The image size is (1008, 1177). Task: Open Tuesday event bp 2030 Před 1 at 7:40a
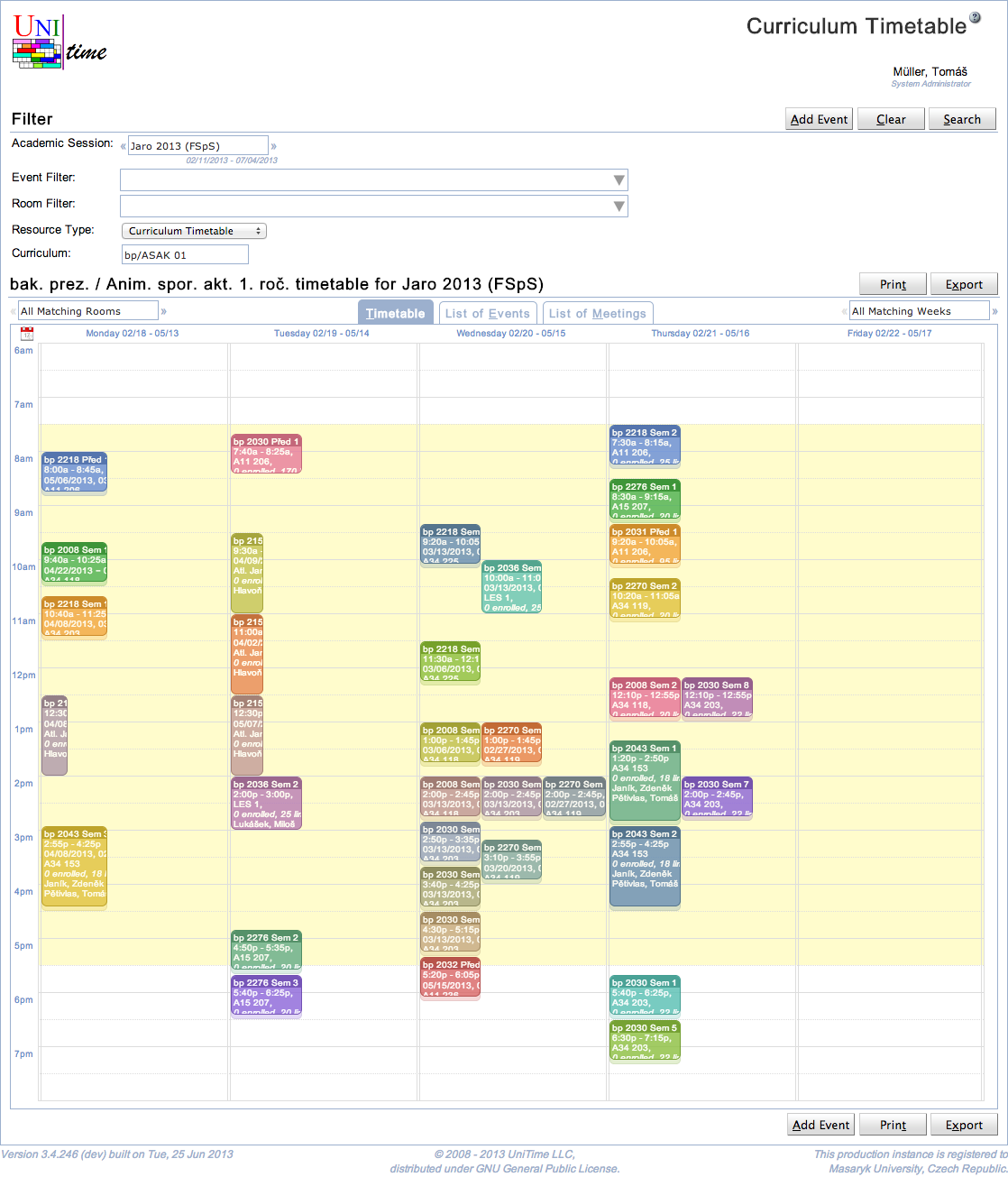[266, 455]
